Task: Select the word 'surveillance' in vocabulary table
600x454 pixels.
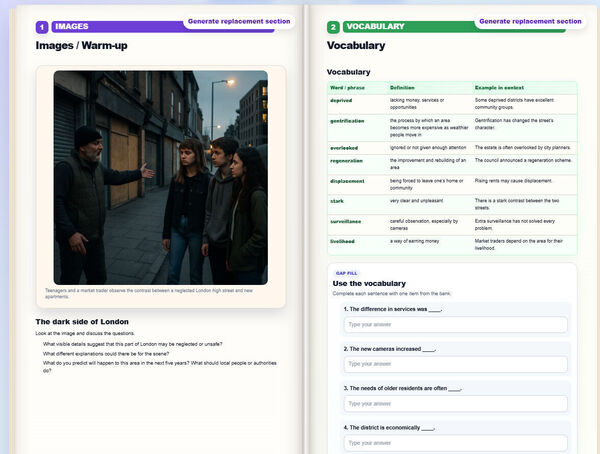Action: [x=346, y=221]
